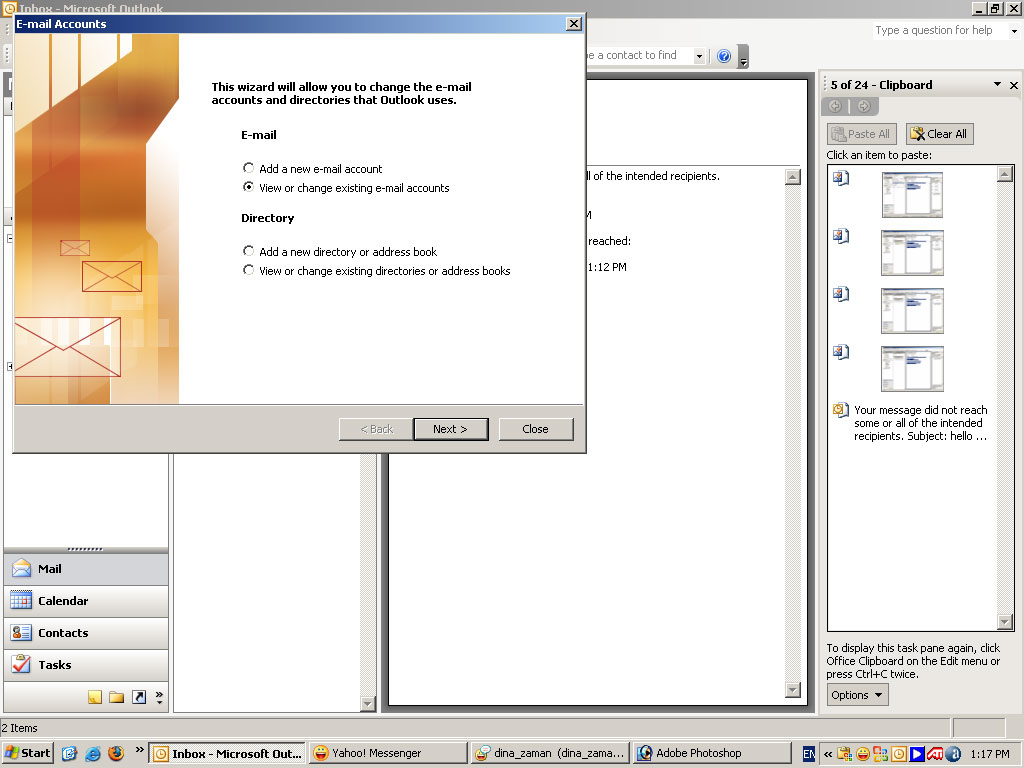Screen dimensions: 1024x768
Task: Click the taskbar clock showing 1:17 PM
Action: (x=989, y=754)
